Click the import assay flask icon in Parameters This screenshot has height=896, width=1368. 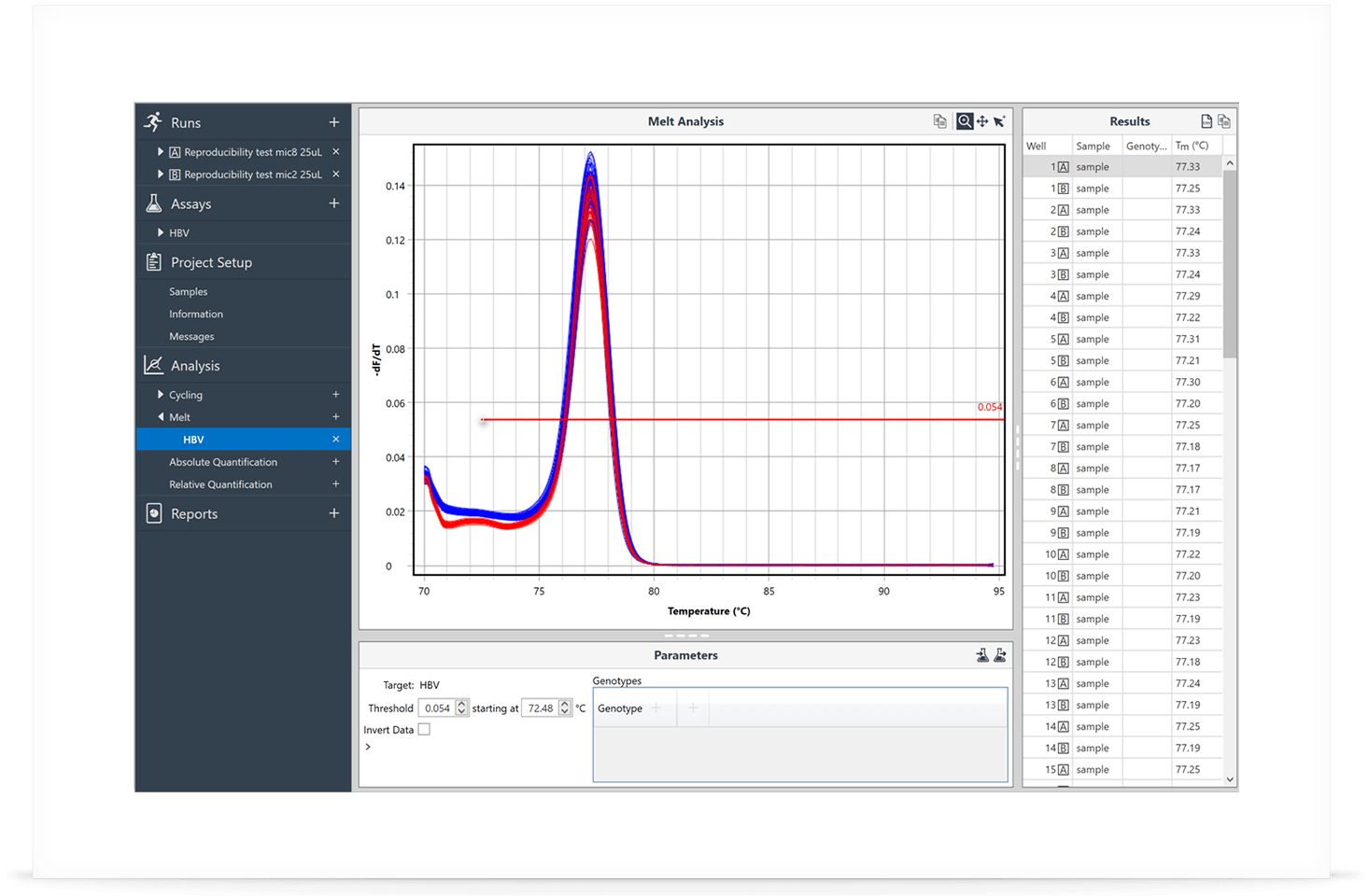point(982,655)
